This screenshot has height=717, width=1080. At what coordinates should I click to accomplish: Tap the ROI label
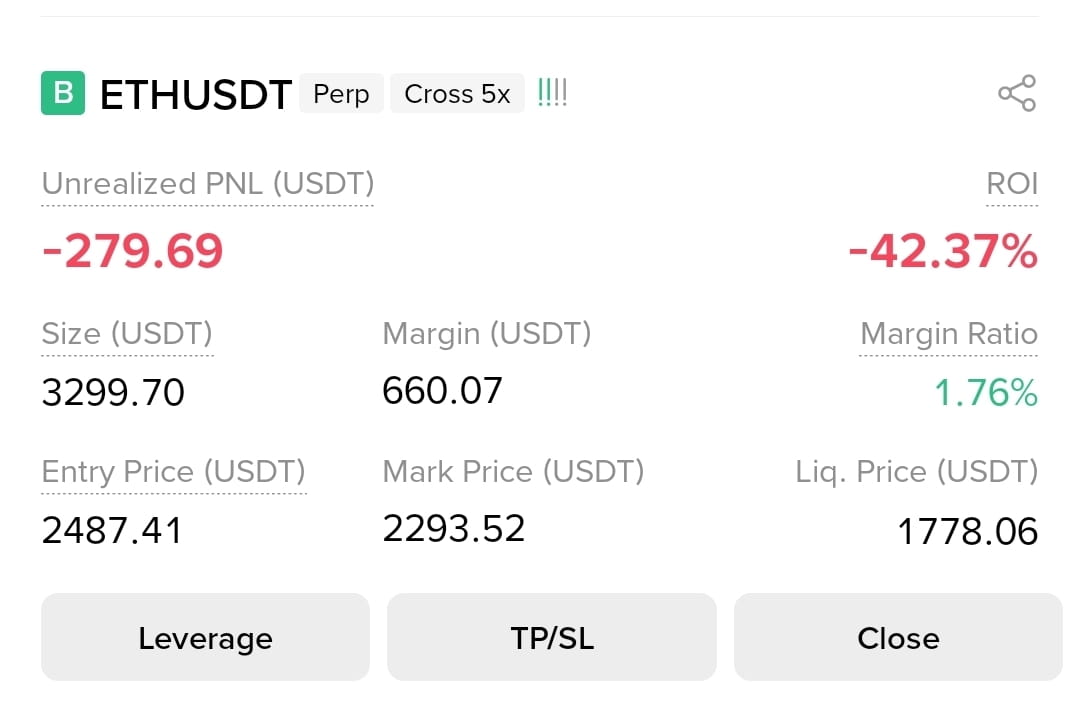[x=1012, y=184]
